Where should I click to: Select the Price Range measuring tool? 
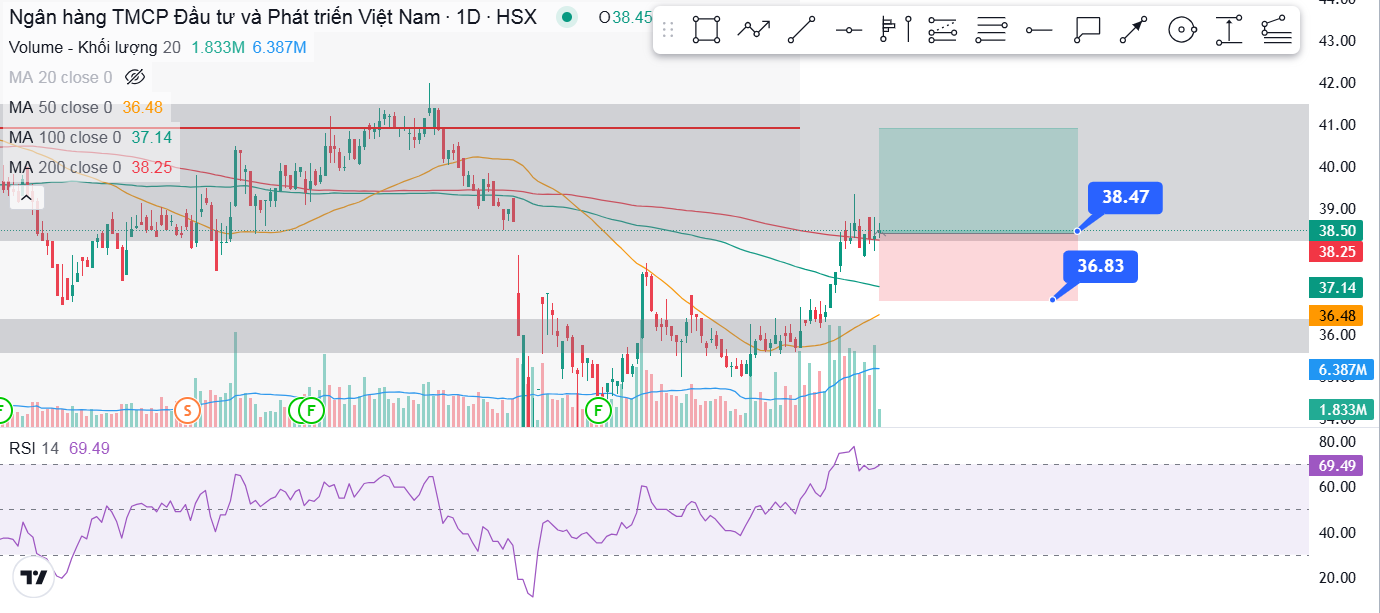point(1229,31)
